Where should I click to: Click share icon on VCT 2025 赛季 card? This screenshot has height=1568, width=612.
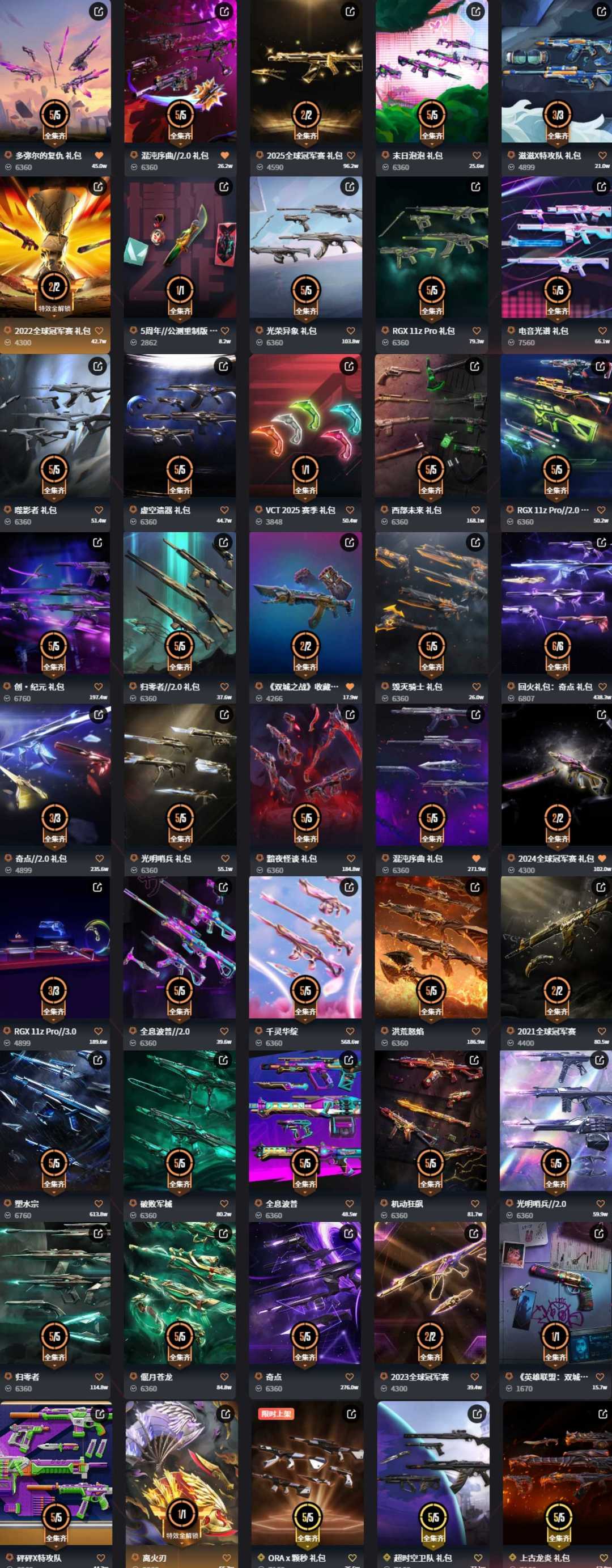(349, 366)
